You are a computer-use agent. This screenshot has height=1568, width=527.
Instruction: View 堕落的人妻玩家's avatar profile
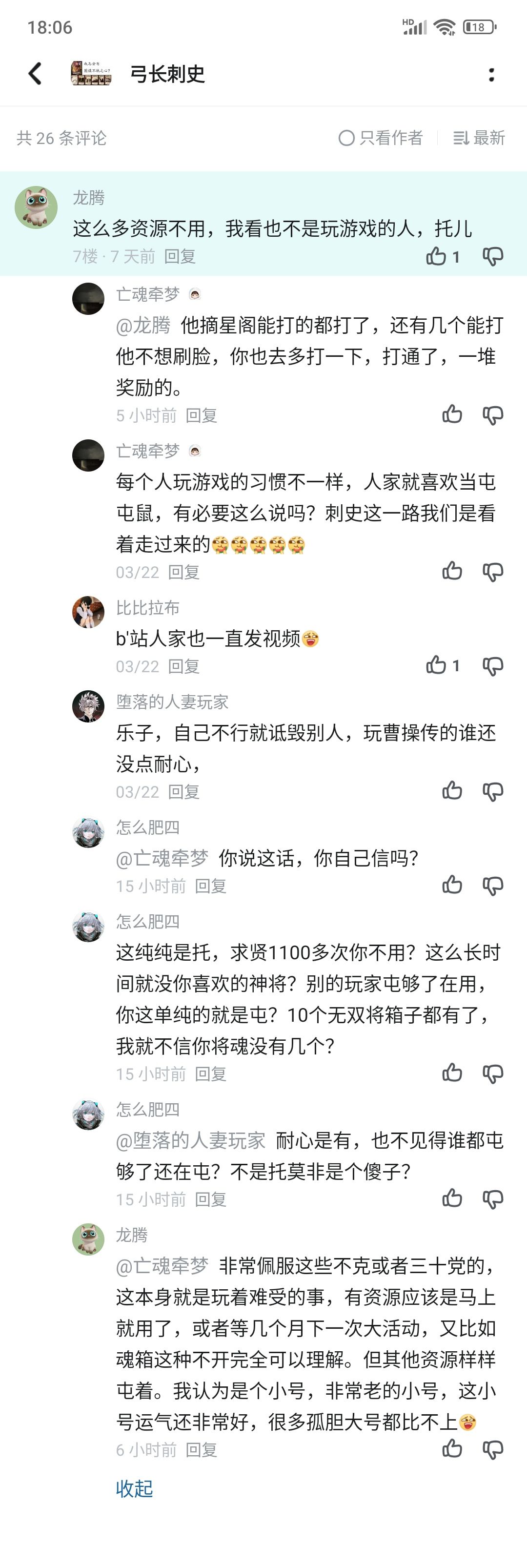(x=88, y=706)
